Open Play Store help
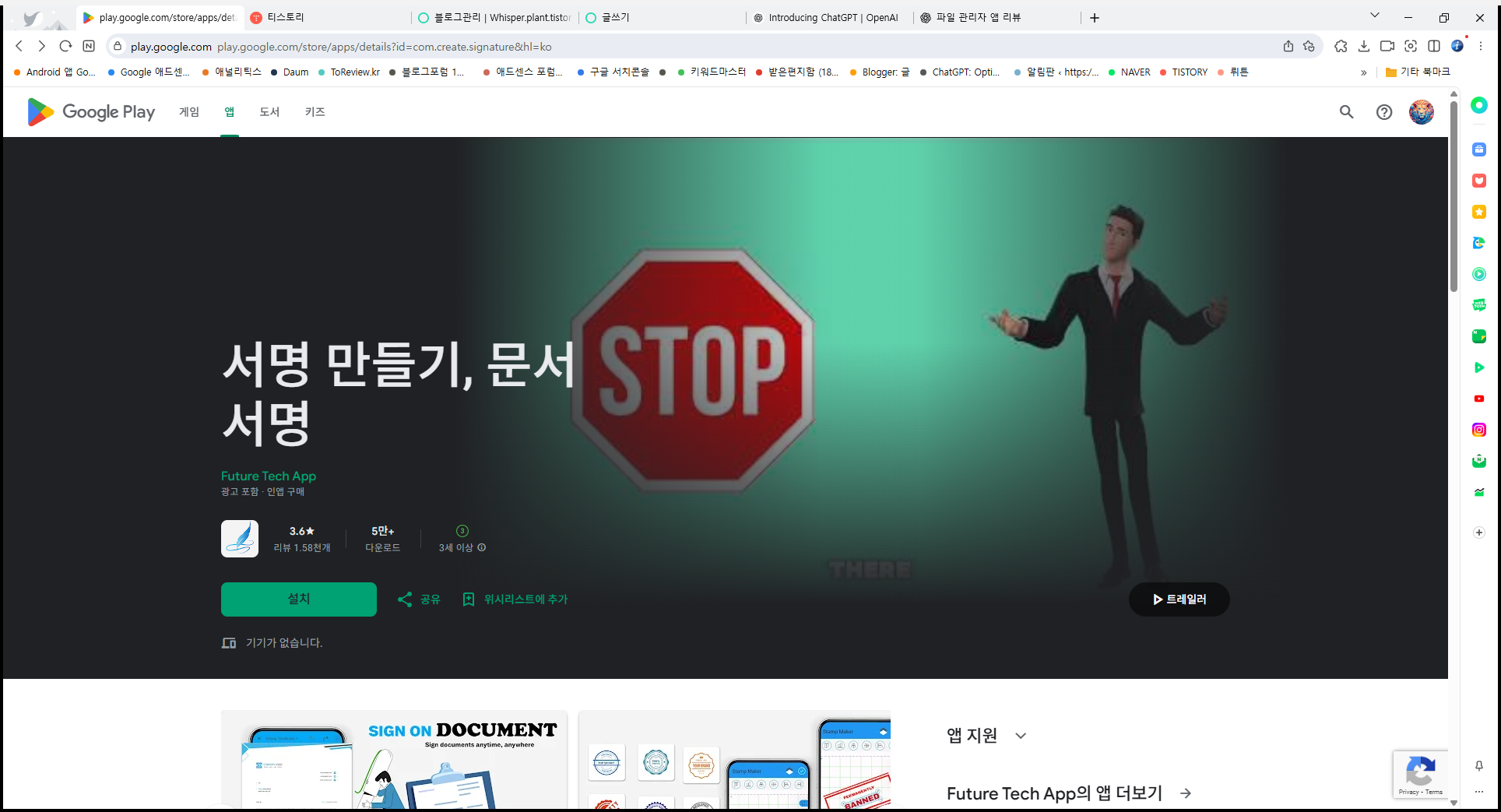Viewport: 1501px width, 812px height. pos(1383,111)
